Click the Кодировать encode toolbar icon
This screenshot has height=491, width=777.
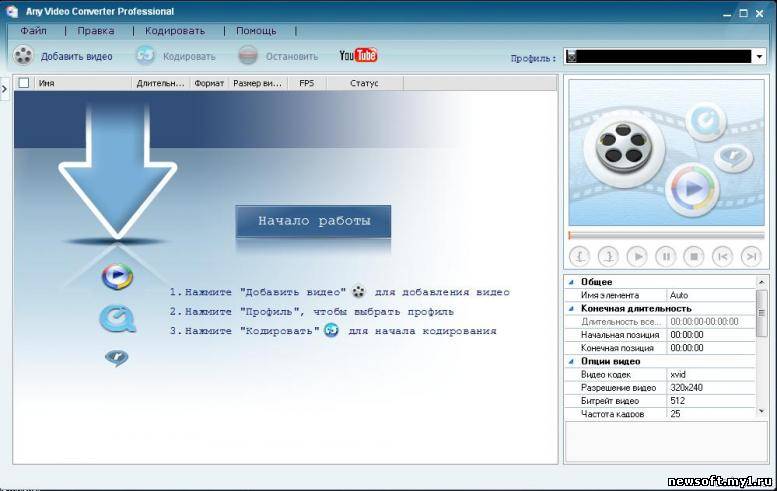pos(146,55)
